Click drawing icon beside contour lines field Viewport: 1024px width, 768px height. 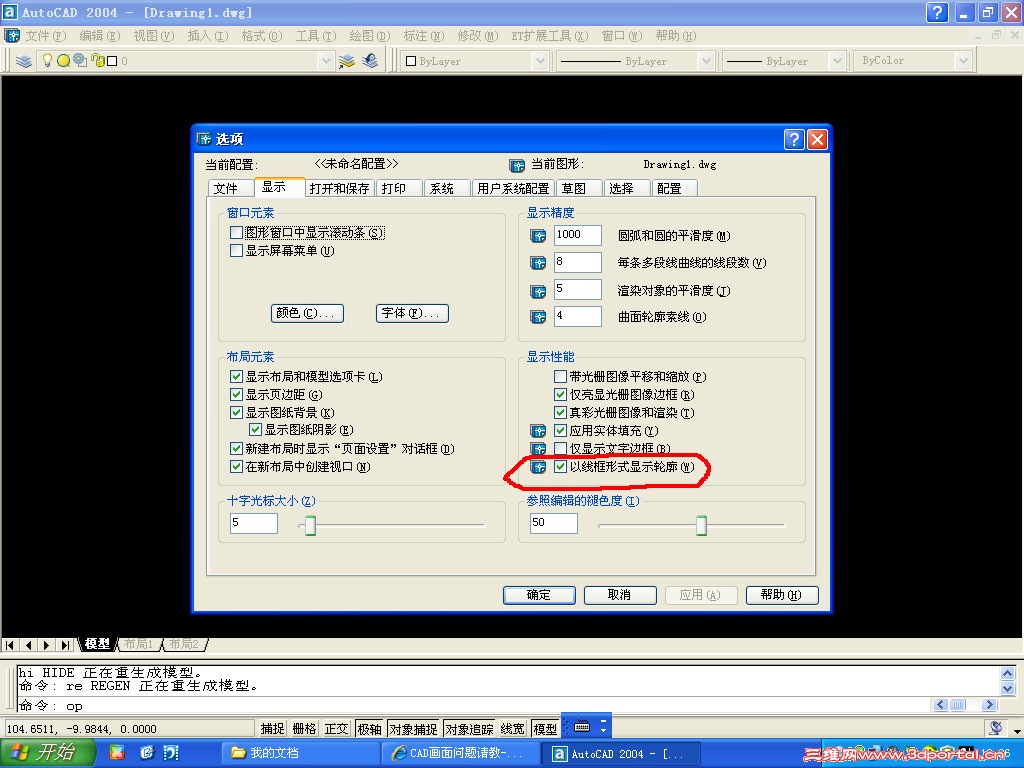tap(538, 317)
